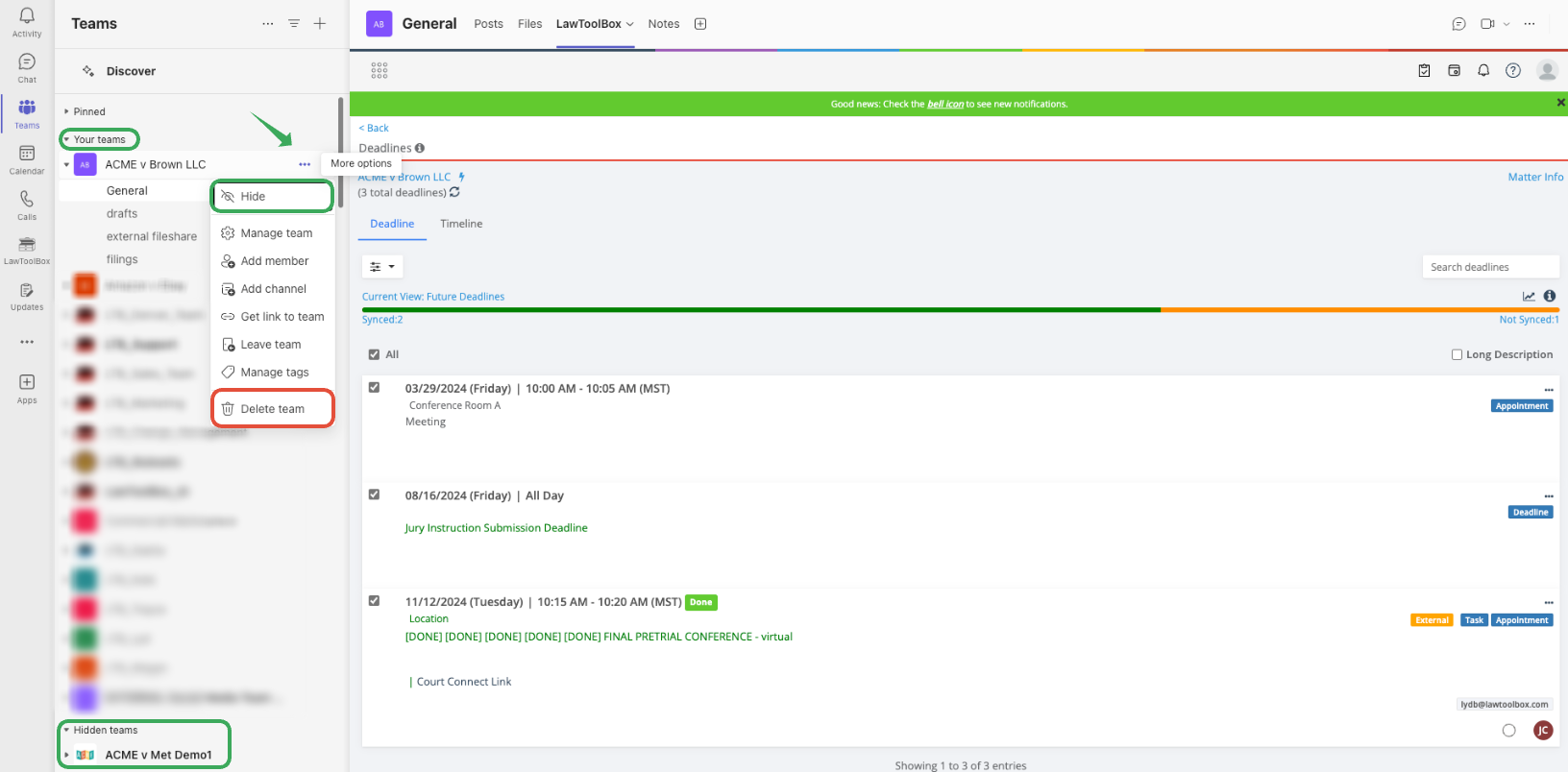Open Calls in the app rail
1568x772 pixels.
coord(27,199)
